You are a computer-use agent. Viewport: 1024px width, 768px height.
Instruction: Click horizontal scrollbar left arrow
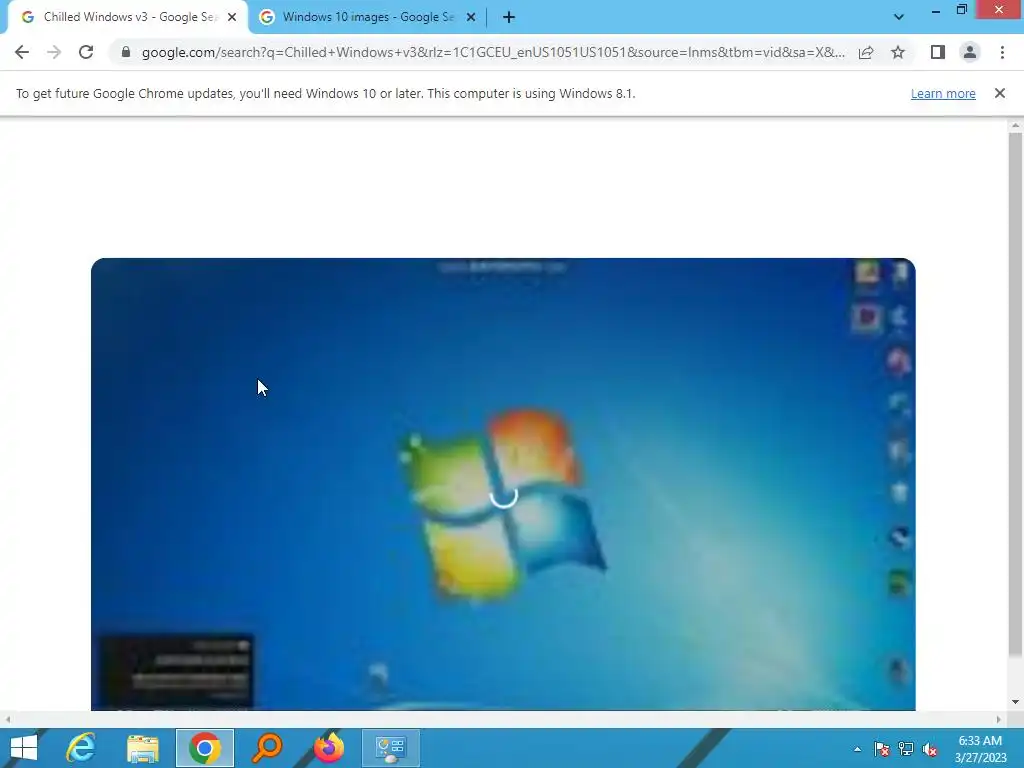[x=8, y=719]
